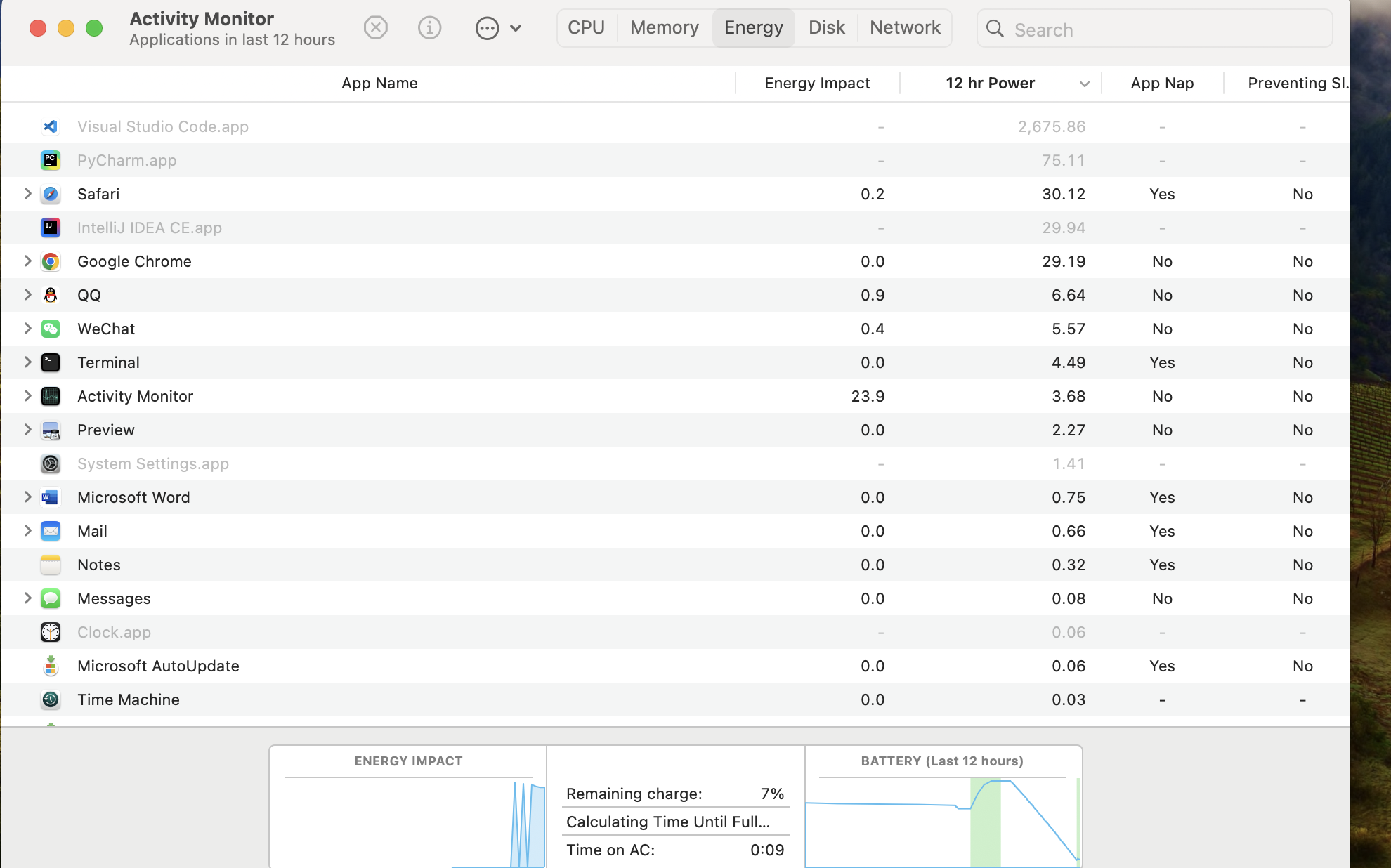1391x868 pixels.
Task: Click the Safari compass icon
Action: pyautogui.click(x=51, y=195)
